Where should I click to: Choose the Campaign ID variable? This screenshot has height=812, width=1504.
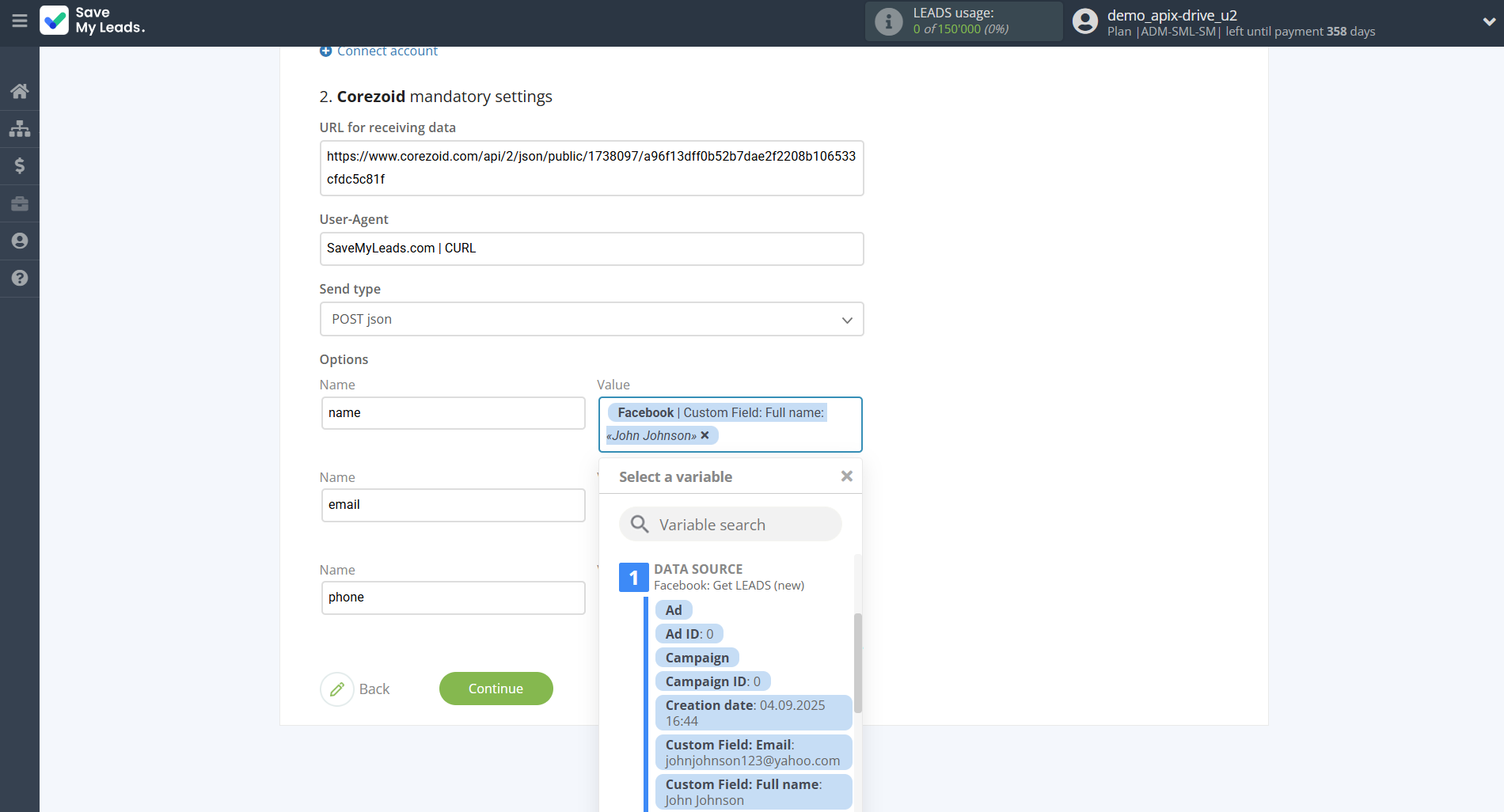point(712,681)
